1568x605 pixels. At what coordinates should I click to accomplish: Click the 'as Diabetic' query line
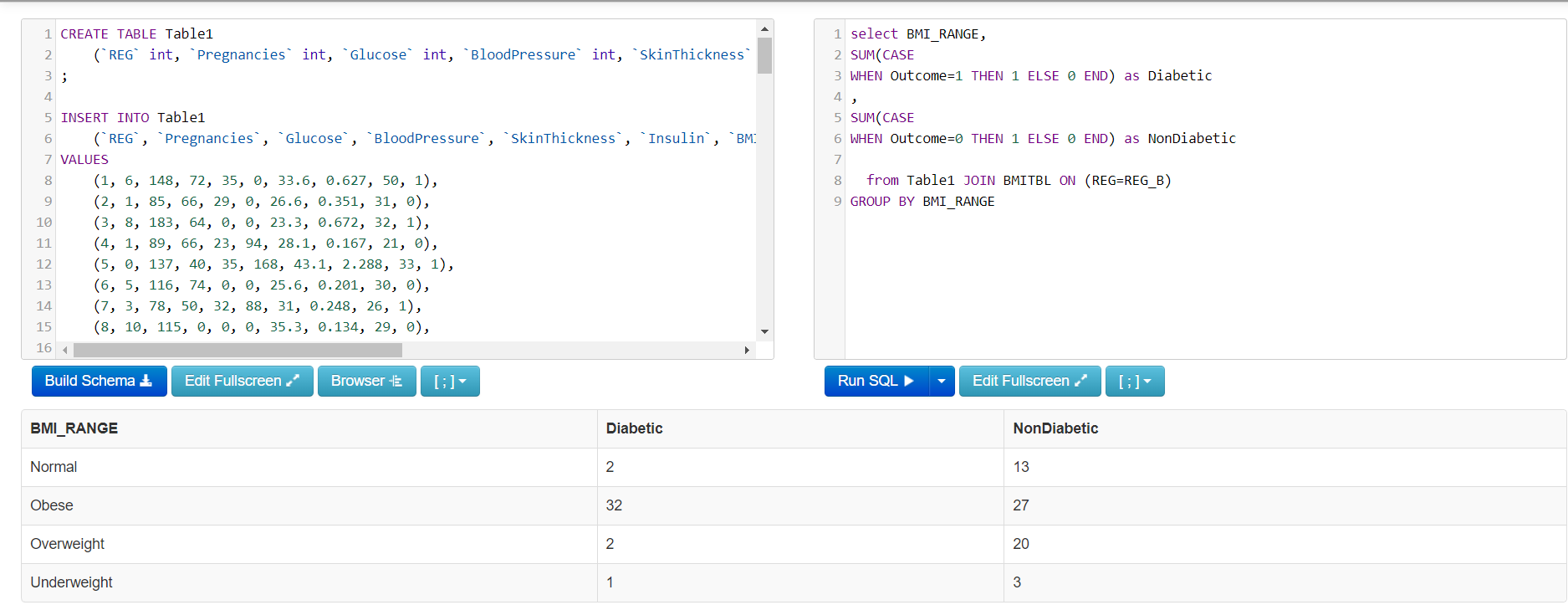(x=1031, y=76)
